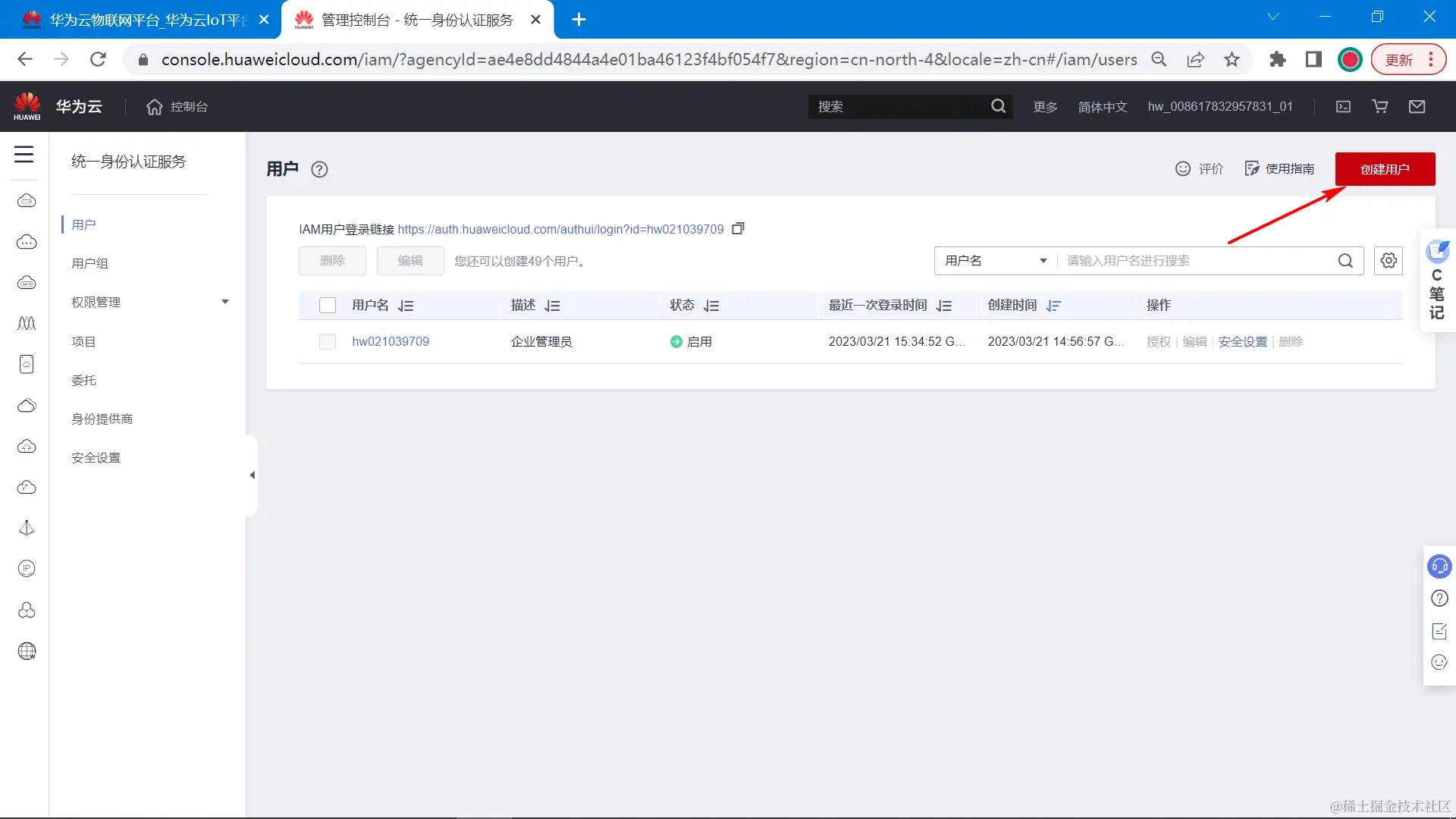This screenshot has height=819, width=1456.
Task: Click the table settings gear icon
Action: pos(1388,261)
